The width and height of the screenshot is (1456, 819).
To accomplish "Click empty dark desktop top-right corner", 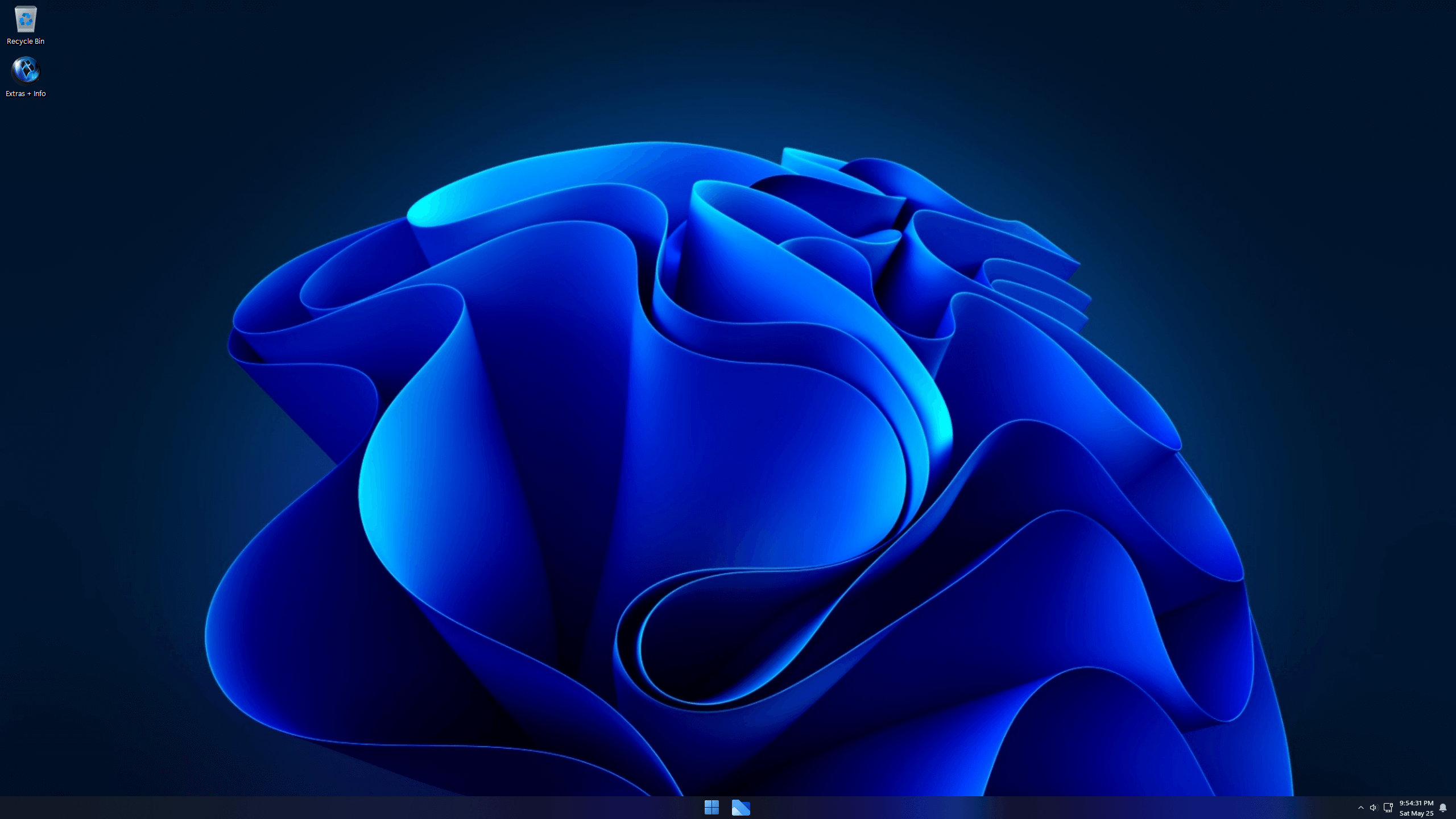I will click(1393, 45).
